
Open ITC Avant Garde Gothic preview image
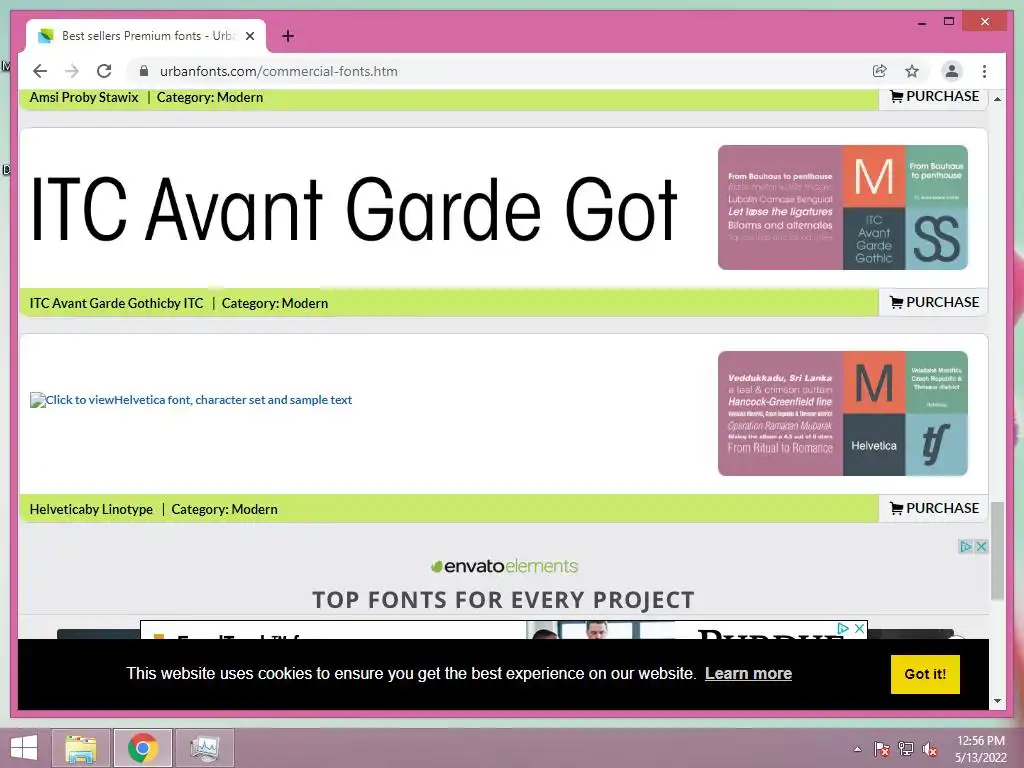pos(353,209)
